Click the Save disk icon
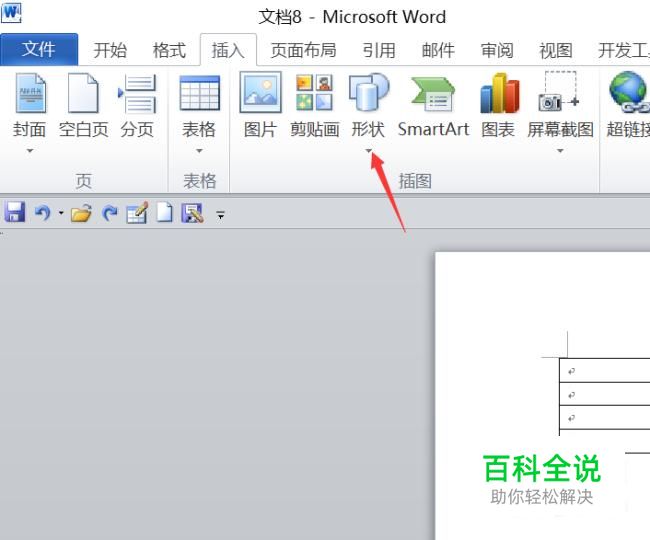 coord(15,213)
